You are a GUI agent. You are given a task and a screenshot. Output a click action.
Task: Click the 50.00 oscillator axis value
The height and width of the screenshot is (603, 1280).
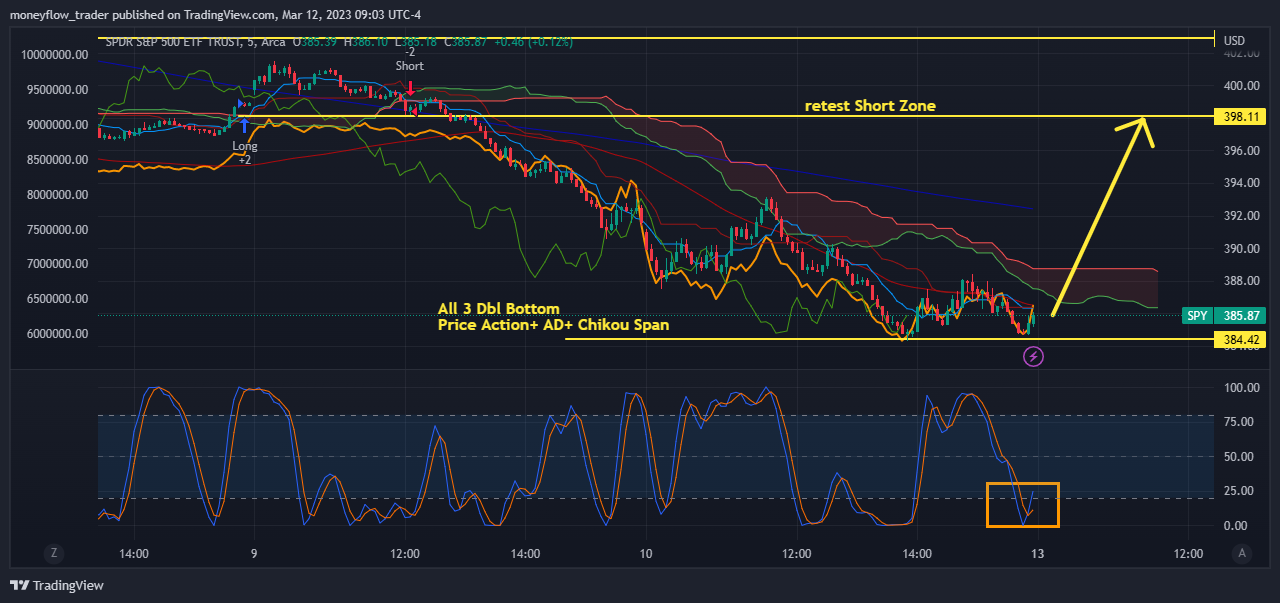(x=1238, y=457)
